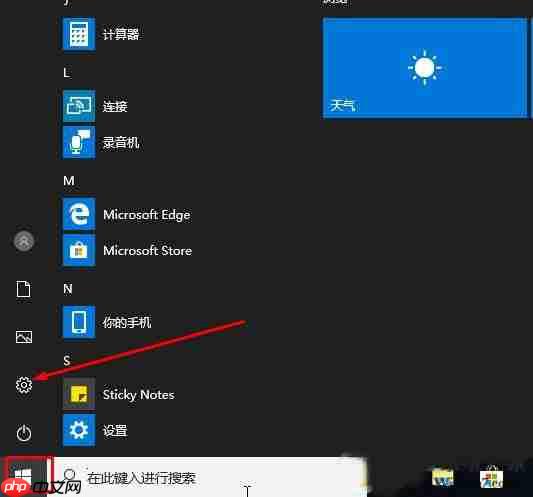
Task: Jump via the letter N group header
Action: (68, 289)
